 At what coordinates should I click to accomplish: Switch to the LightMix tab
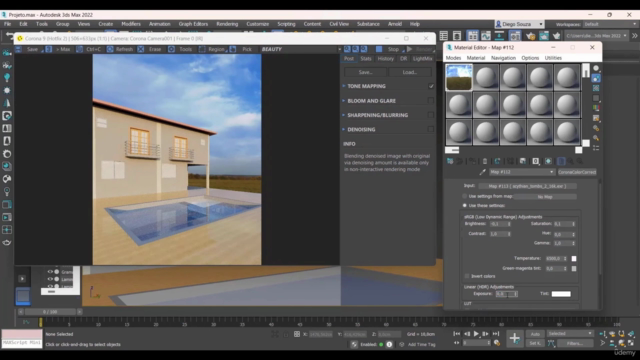pyautogui.click(x=422, y=59)
